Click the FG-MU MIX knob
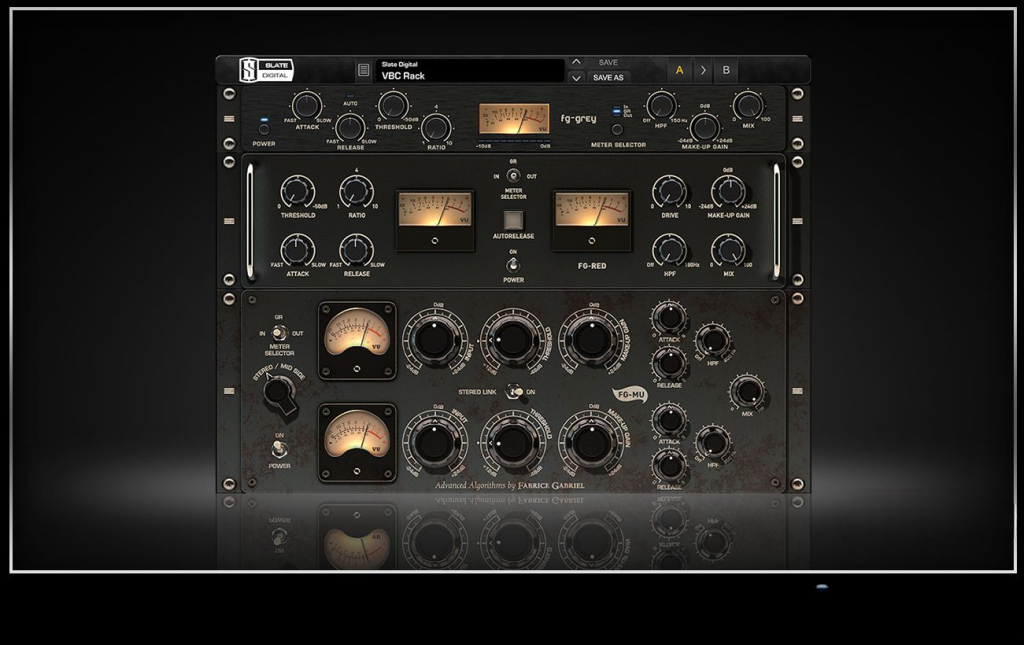The width and height of the screenshot is (1024, 645). tap(747, 391)
